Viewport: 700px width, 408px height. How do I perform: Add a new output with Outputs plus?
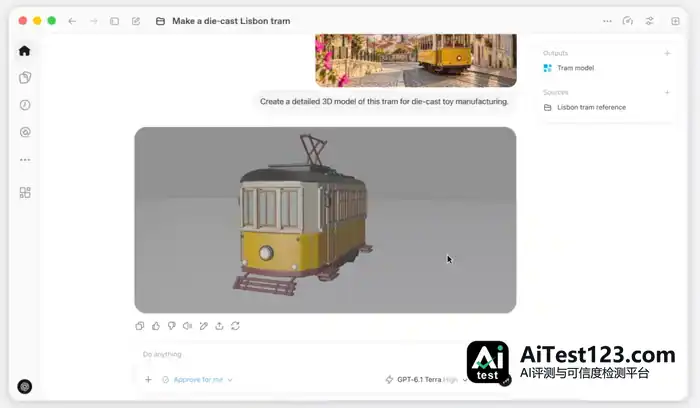[667, 53]
